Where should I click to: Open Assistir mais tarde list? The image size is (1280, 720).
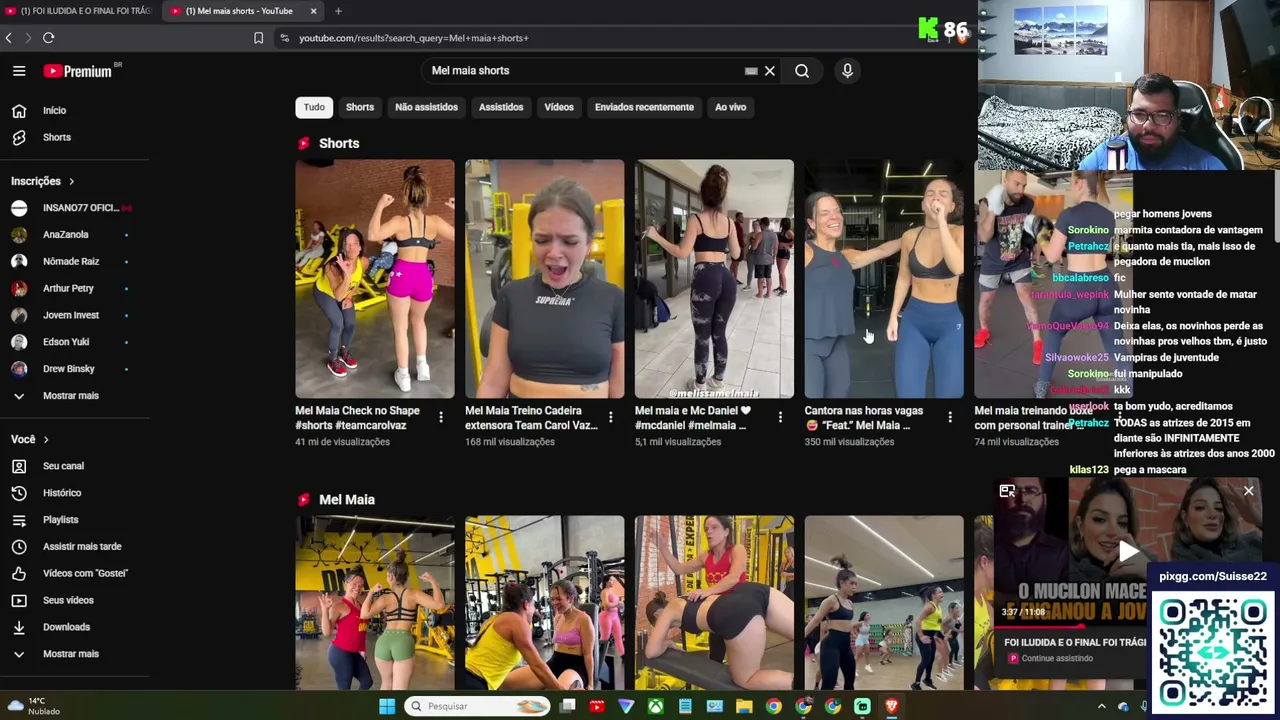coord(81,547)
